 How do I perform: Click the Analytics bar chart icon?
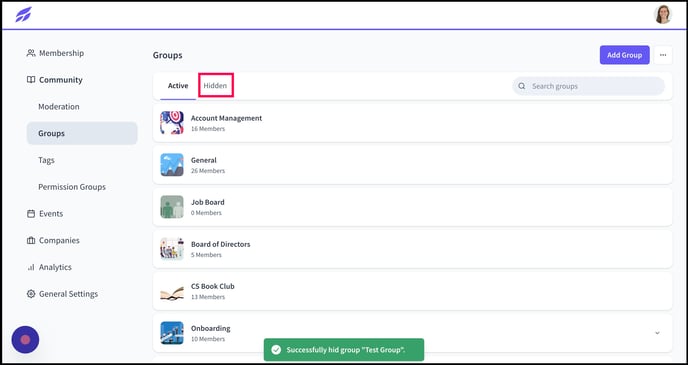(31, 267)
